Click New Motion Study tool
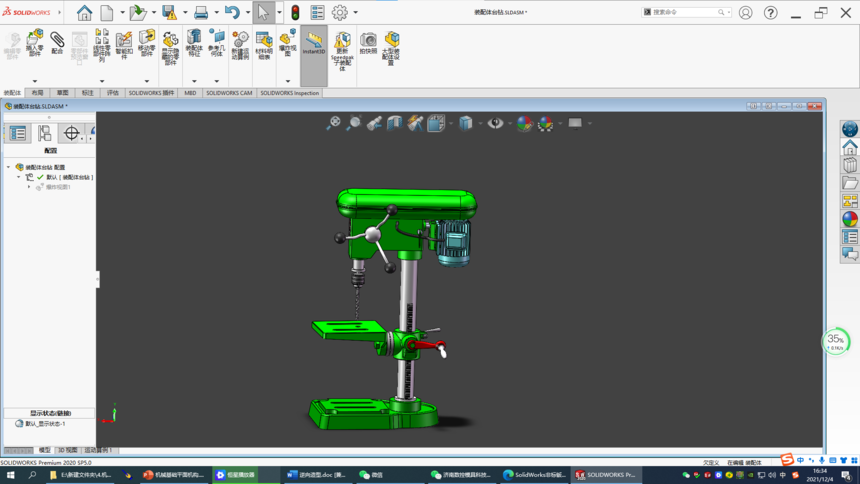Viewport: 860px width, 484px height. [240, 46]
